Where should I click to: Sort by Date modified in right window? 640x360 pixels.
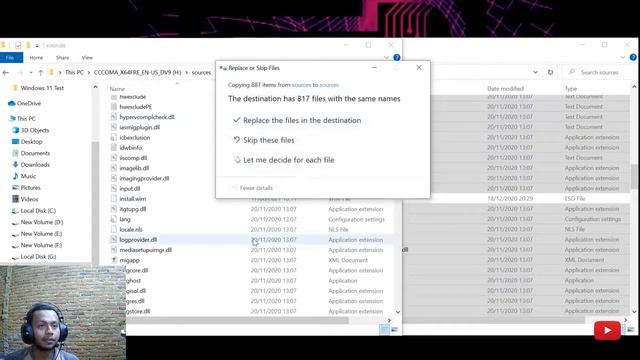[x=505, y=89]
